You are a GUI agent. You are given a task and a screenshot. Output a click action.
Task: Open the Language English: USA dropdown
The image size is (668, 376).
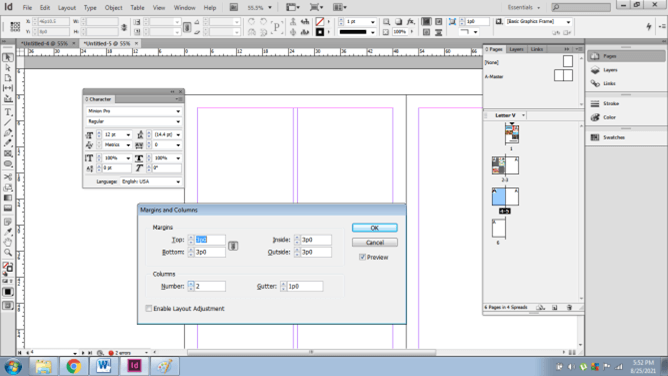point(178,181)
